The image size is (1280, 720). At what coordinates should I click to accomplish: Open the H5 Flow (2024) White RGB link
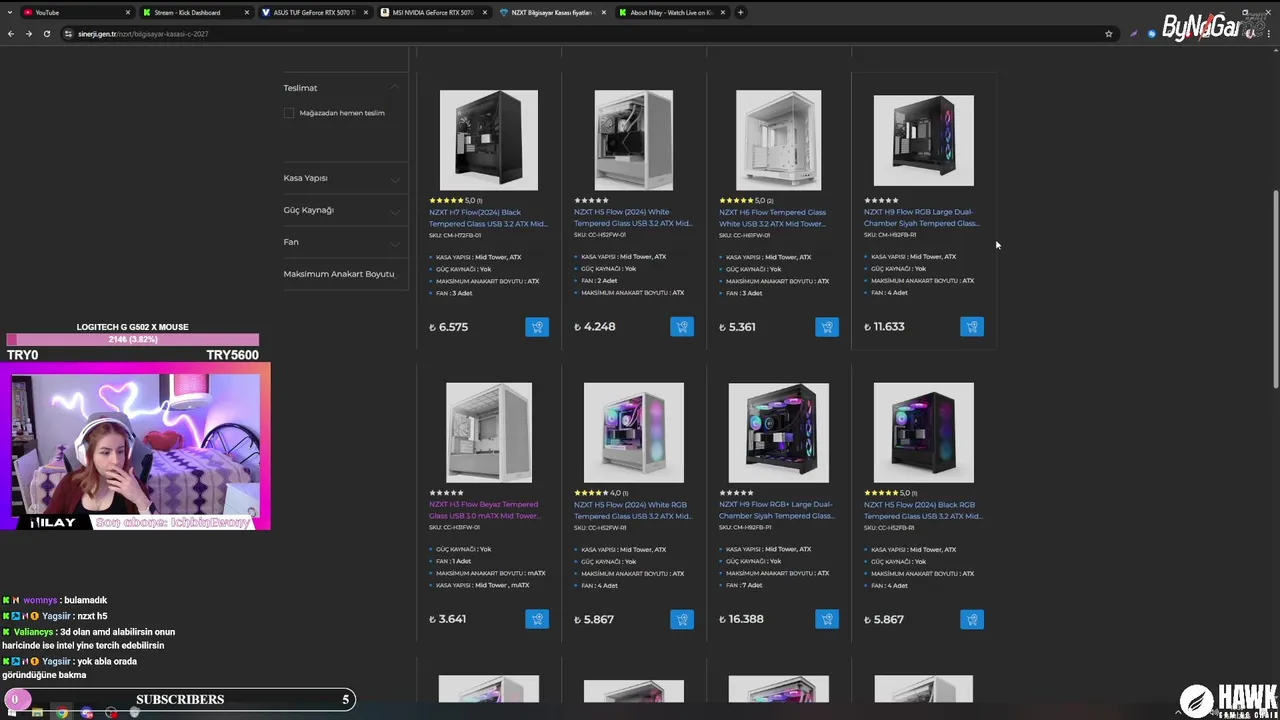tap(633, 510)
